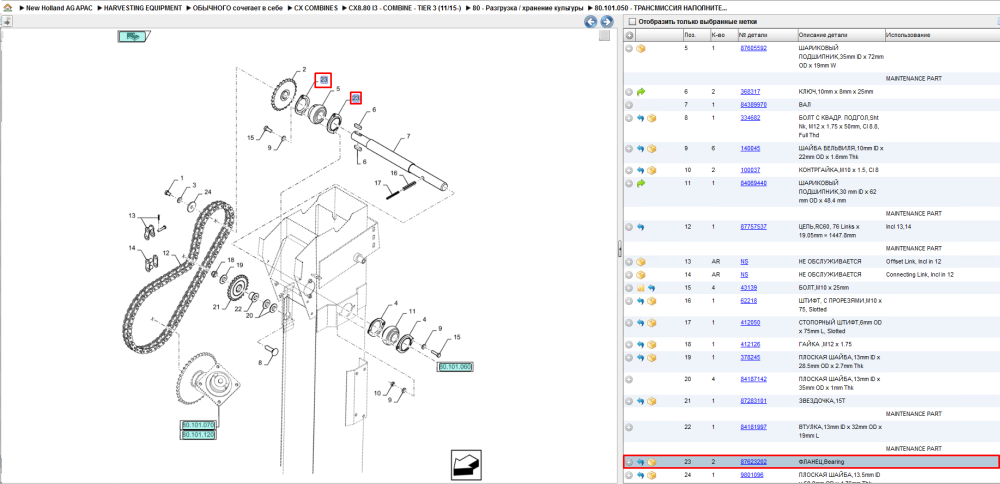The width and height of the screenshot is (1000, 484).
Task: Click the plus icon in the table header
Action: (x=629, y=34)
